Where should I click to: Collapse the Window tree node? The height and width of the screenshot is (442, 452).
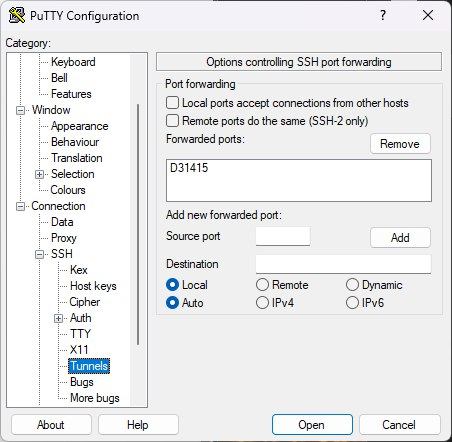tap(20, 110)
